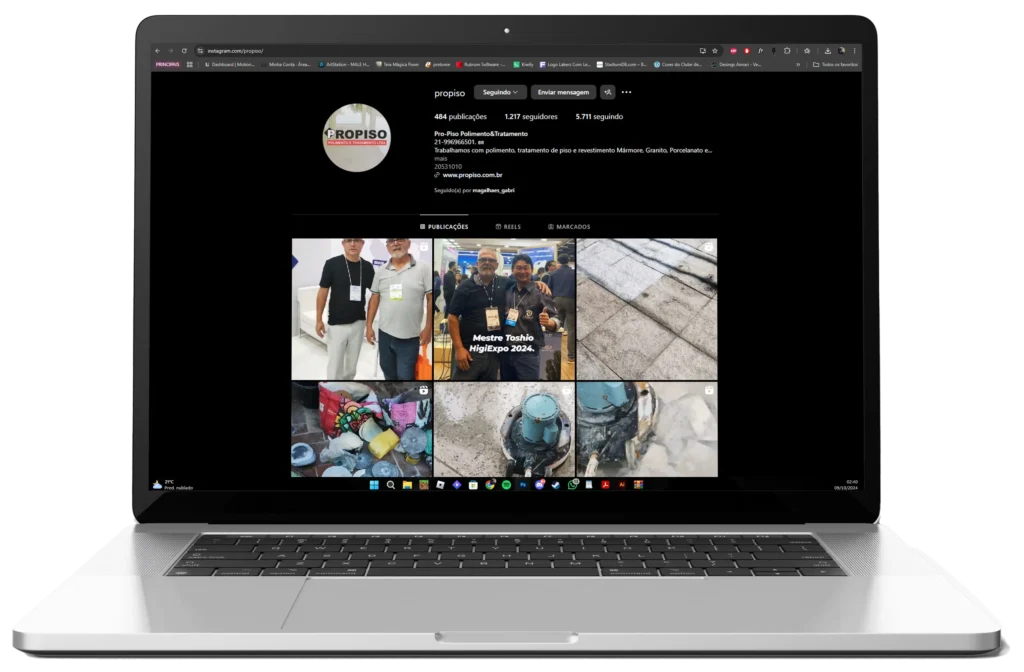Open the taskbar clock and date
This screenshot has width=1024, height=672.
click(x=846, y=485)
